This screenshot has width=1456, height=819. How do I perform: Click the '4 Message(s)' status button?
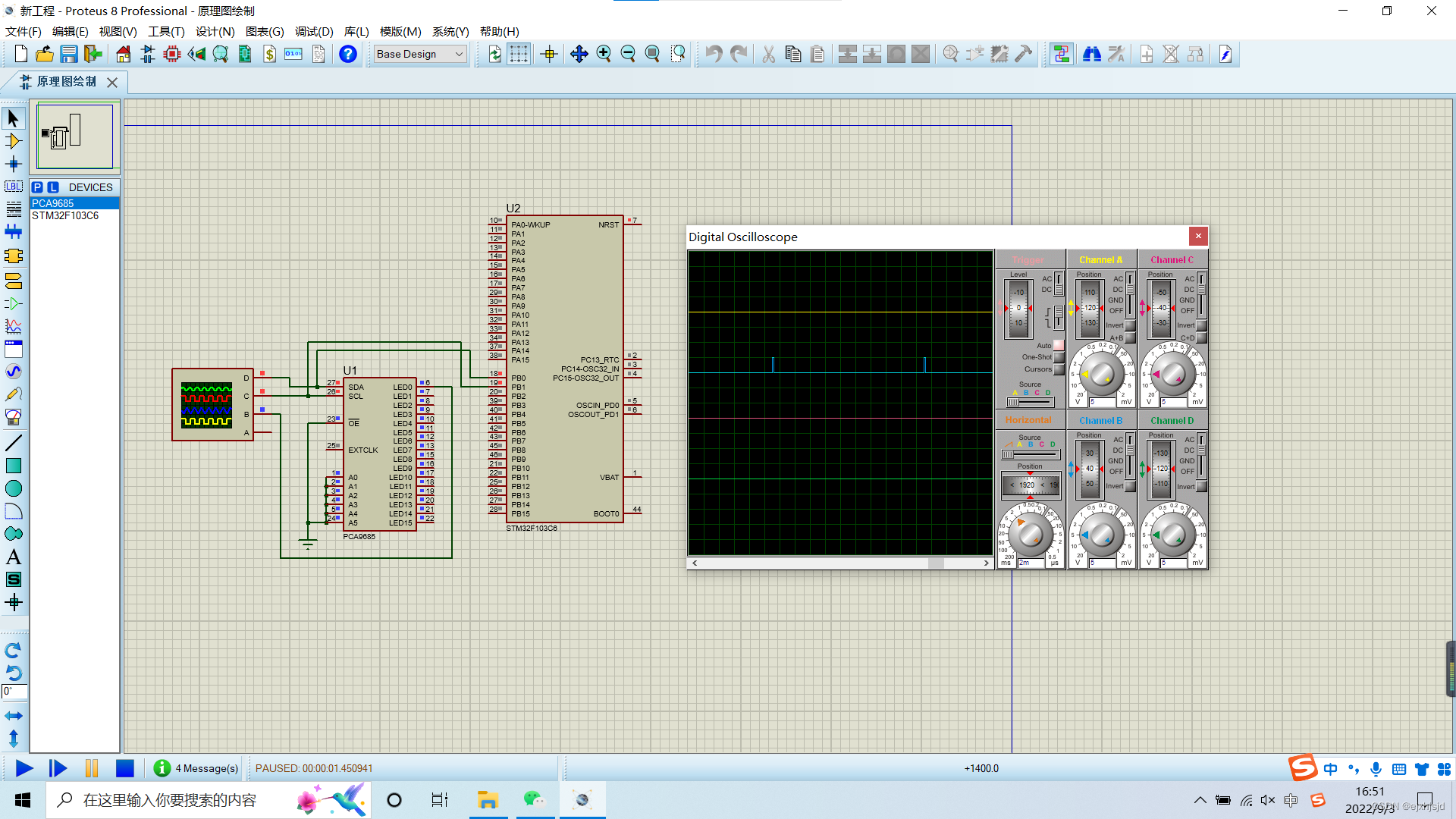coord(196,768)
